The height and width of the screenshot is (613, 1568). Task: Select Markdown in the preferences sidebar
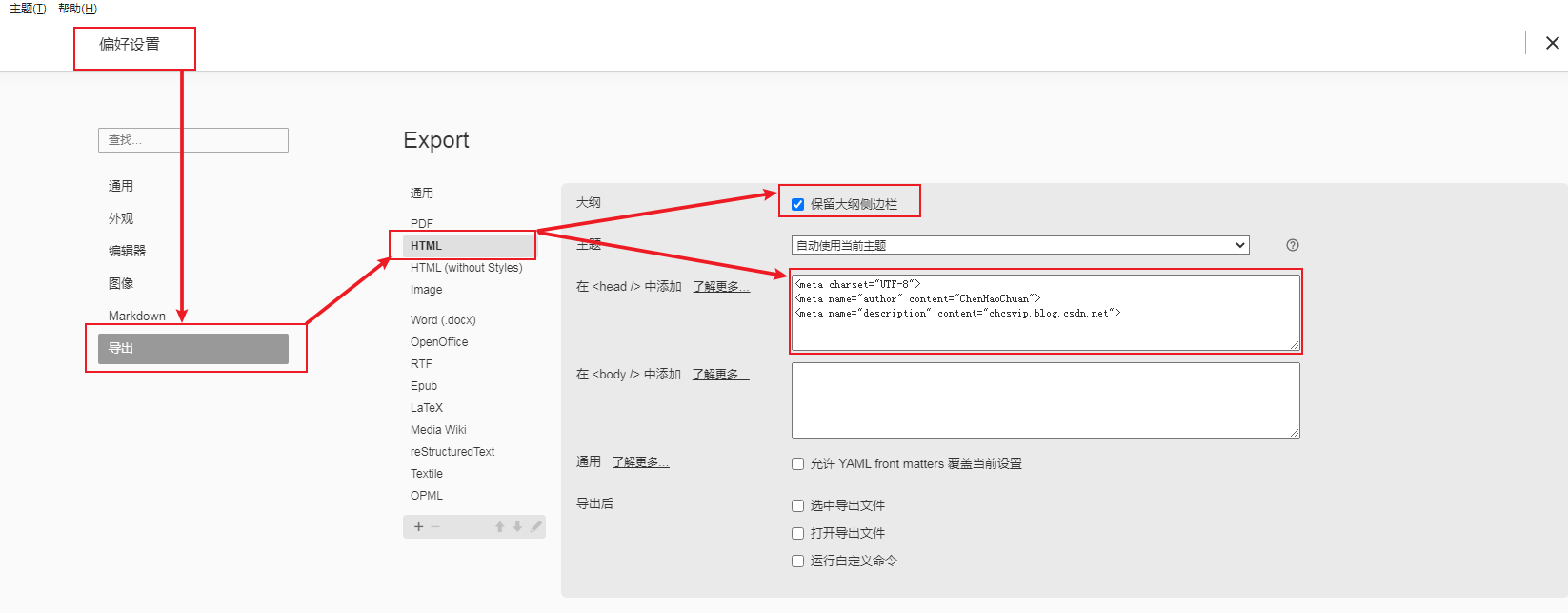point(137,316)
